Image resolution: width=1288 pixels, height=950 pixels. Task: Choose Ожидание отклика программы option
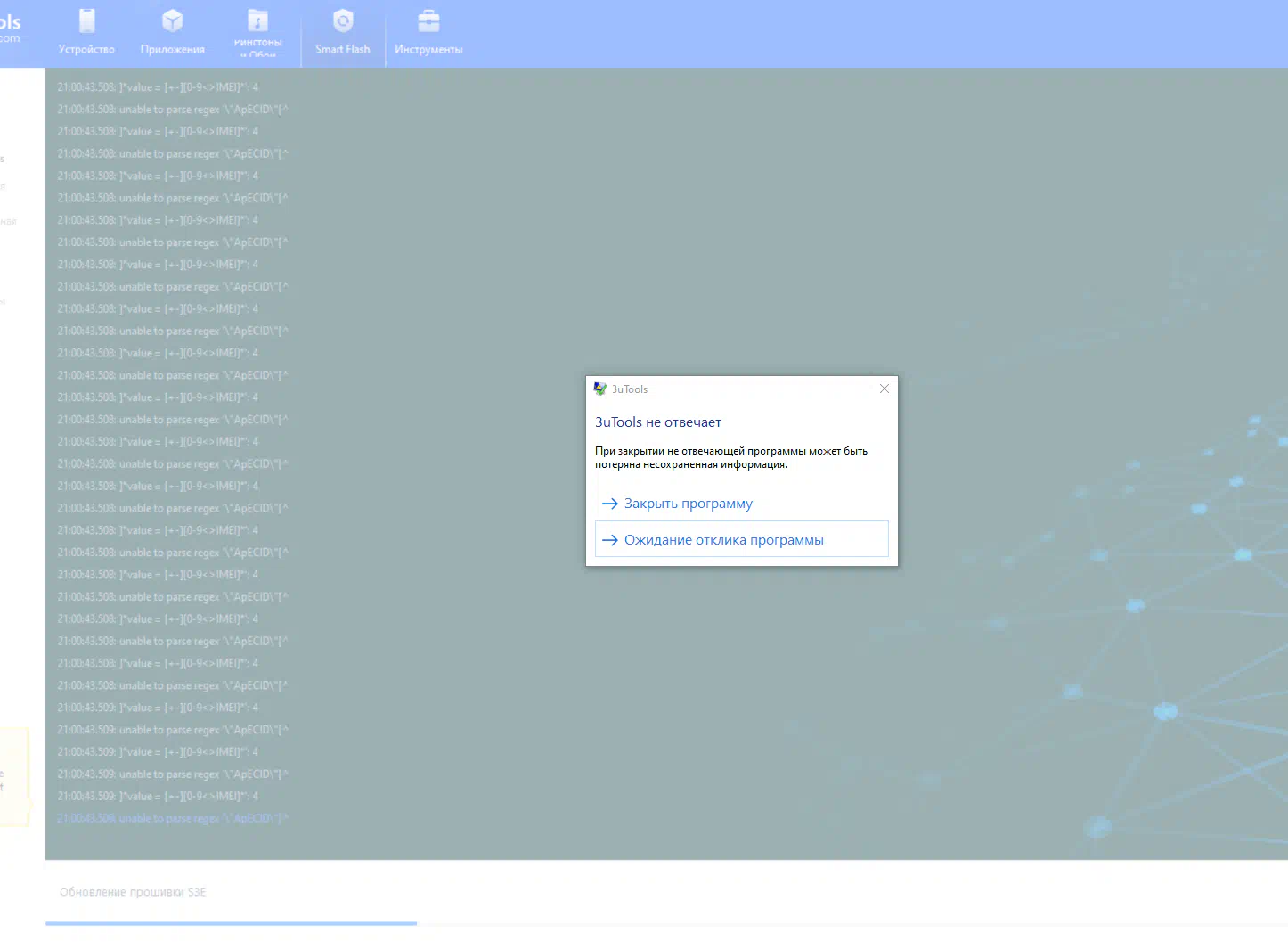tap(741, 539)
